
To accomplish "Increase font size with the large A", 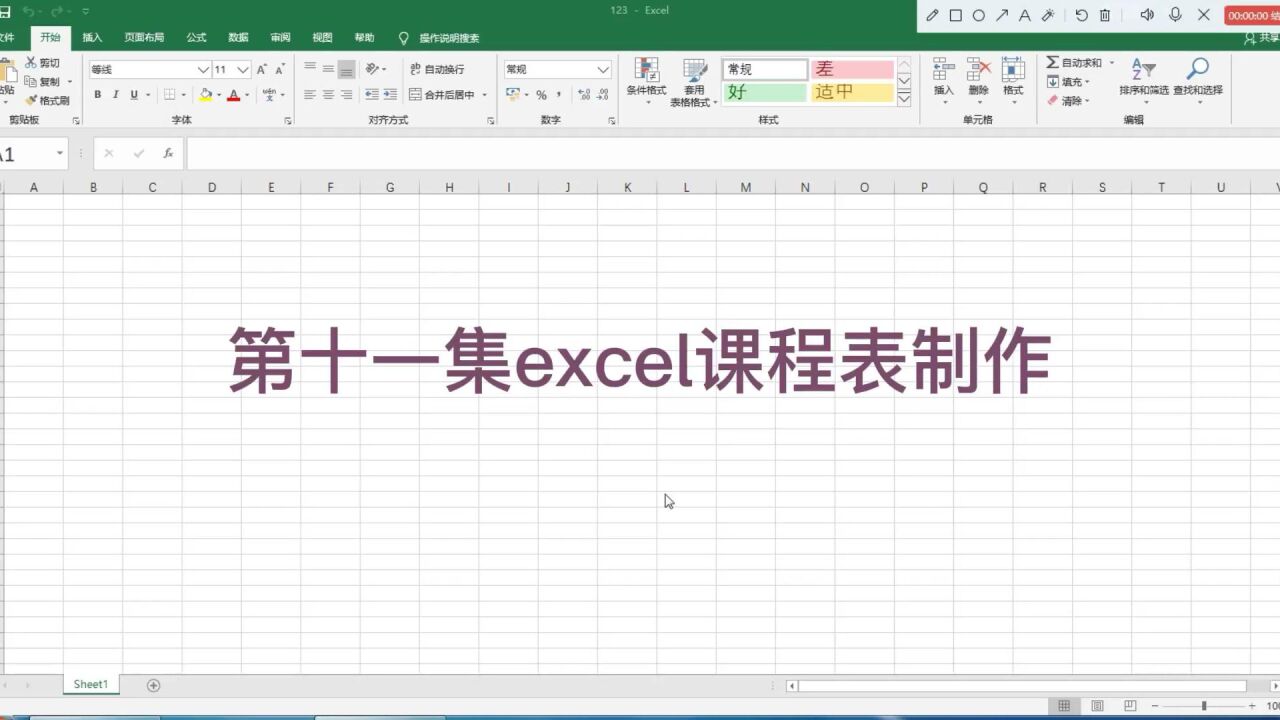I will [x=262, y=69].
